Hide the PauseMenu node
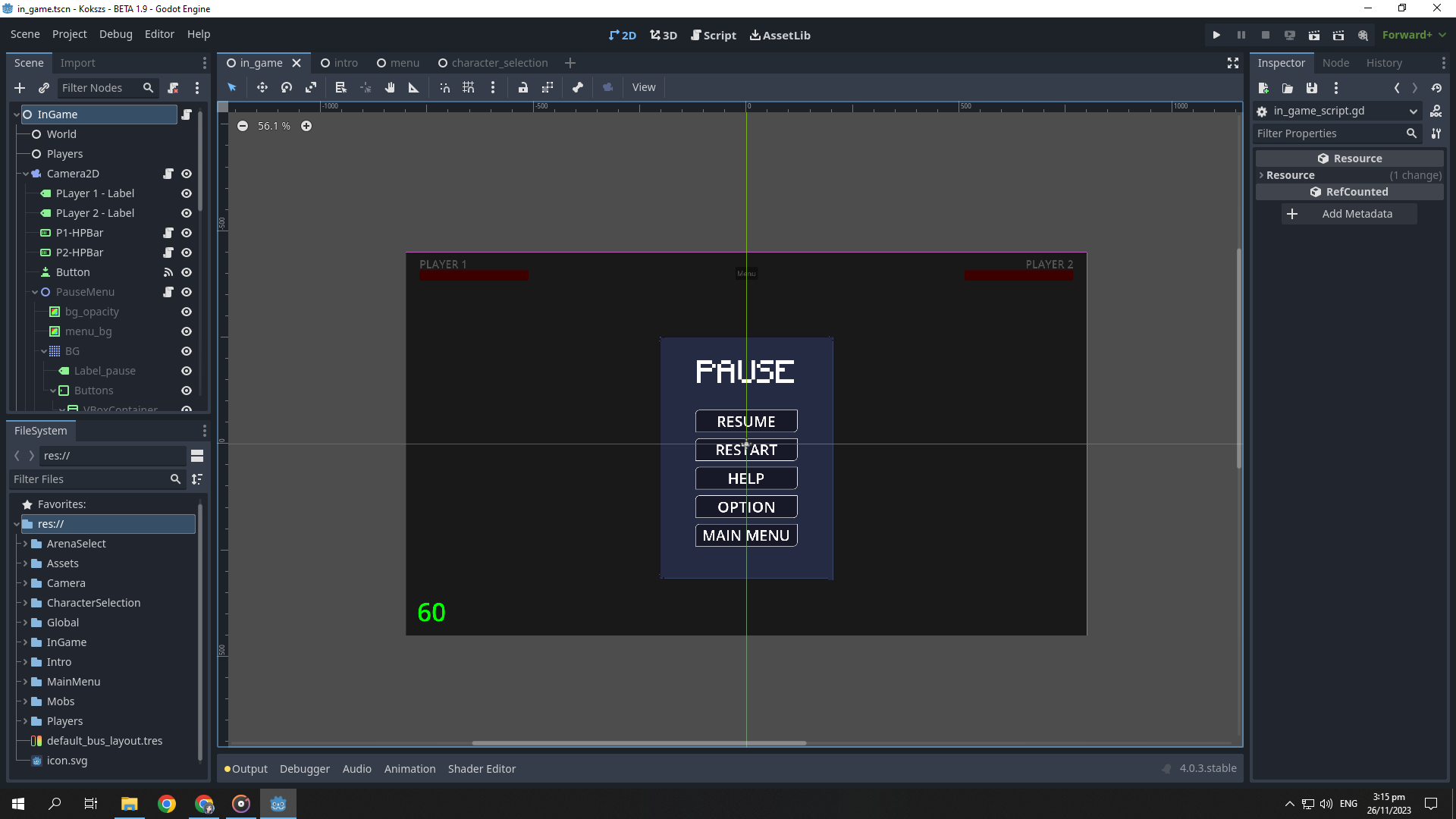The image size is (1456, 819). click(187, 292)
